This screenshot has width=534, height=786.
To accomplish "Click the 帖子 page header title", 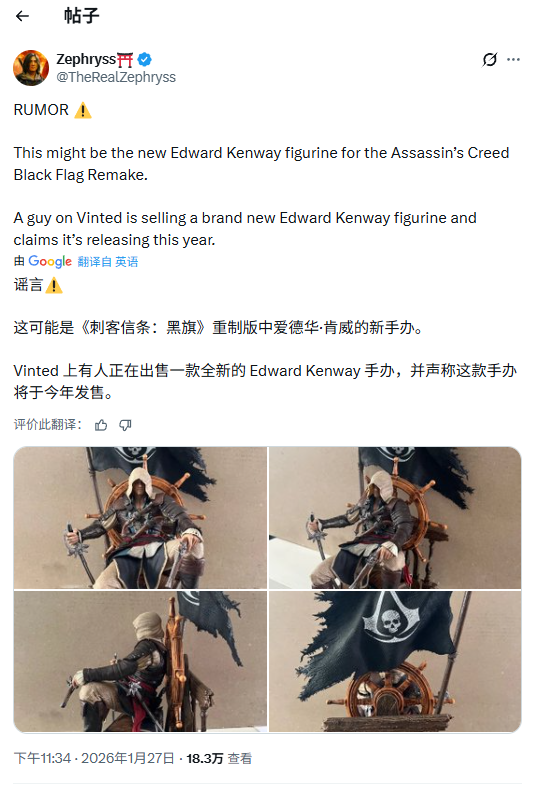I will pos(81,16).
